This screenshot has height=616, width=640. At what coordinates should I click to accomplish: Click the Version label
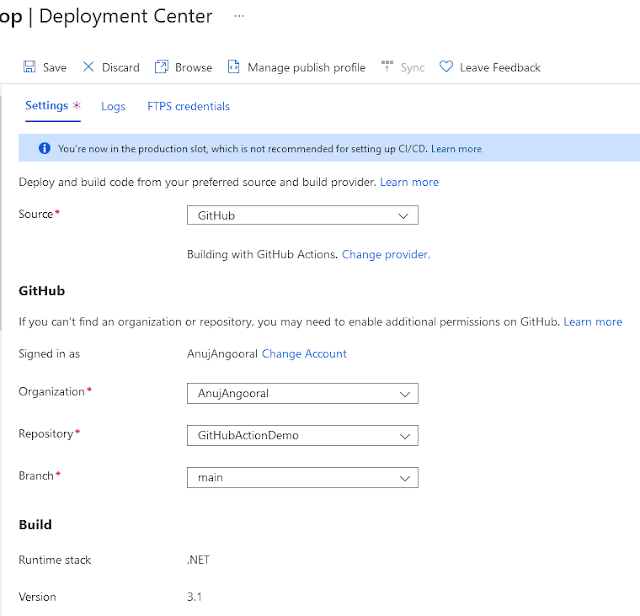[37, 597]
